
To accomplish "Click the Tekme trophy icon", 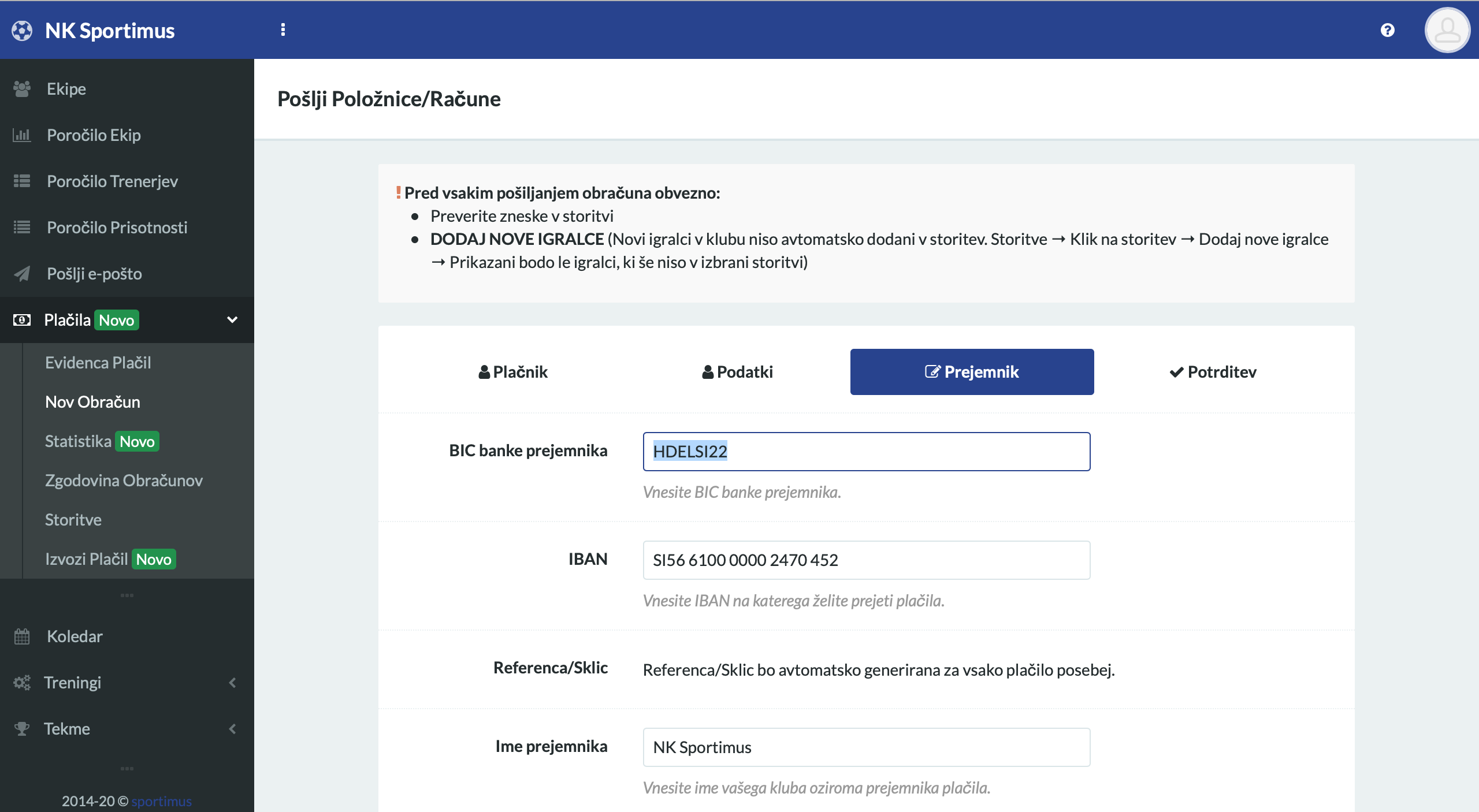I will pyautogui.click(x=22, y=729).
